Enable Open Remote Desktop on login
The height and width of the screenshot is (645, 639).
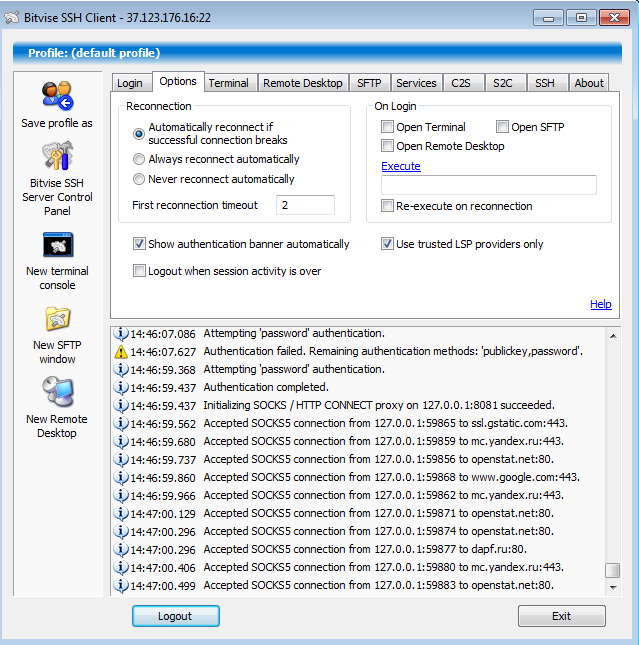(x=387, y=146)
